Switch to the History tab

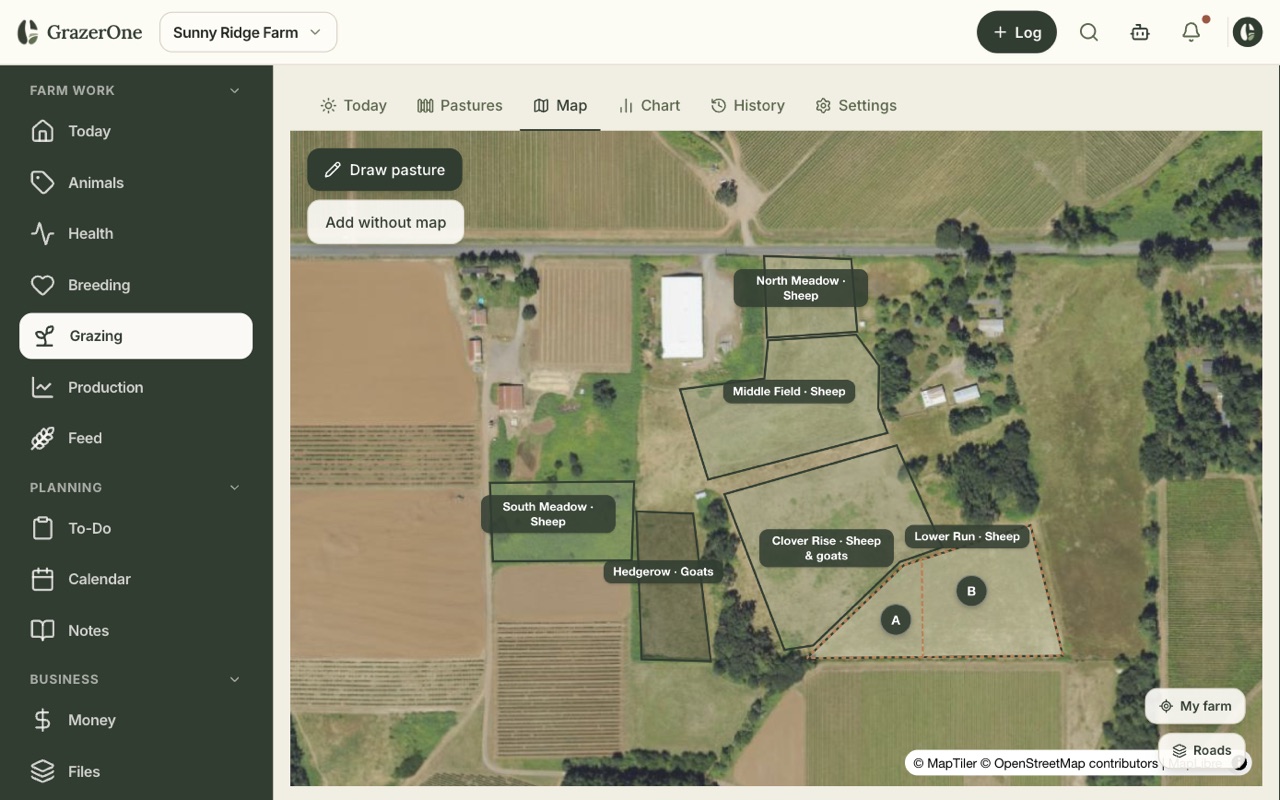[x=748, y=105]
